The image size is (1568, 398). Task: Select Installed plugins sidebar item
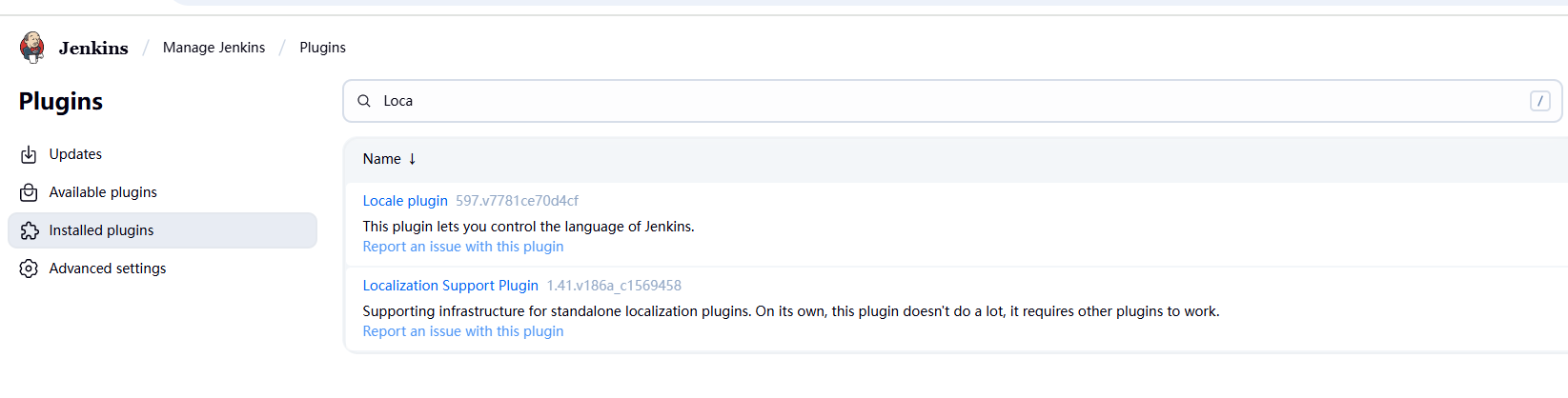pos(162,230)
